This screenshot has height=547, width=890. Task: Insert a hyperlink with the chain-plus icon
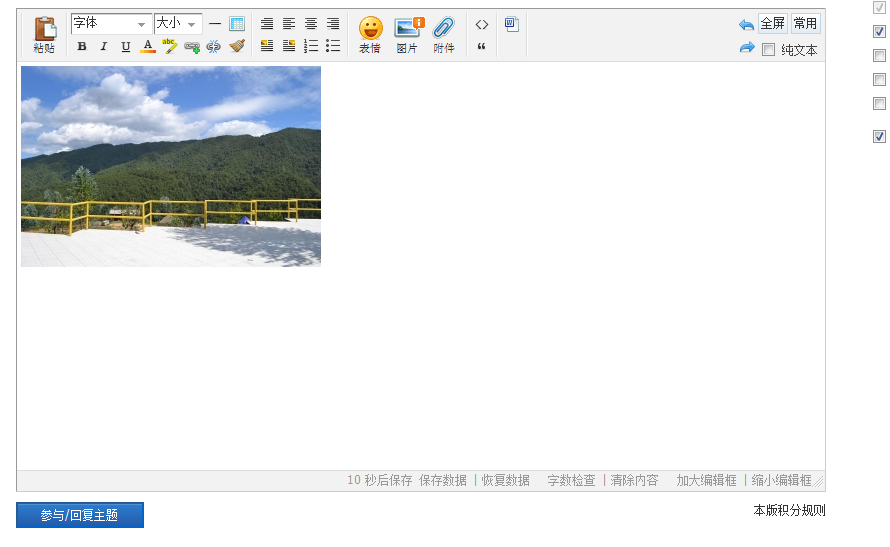tap(192, 47)
